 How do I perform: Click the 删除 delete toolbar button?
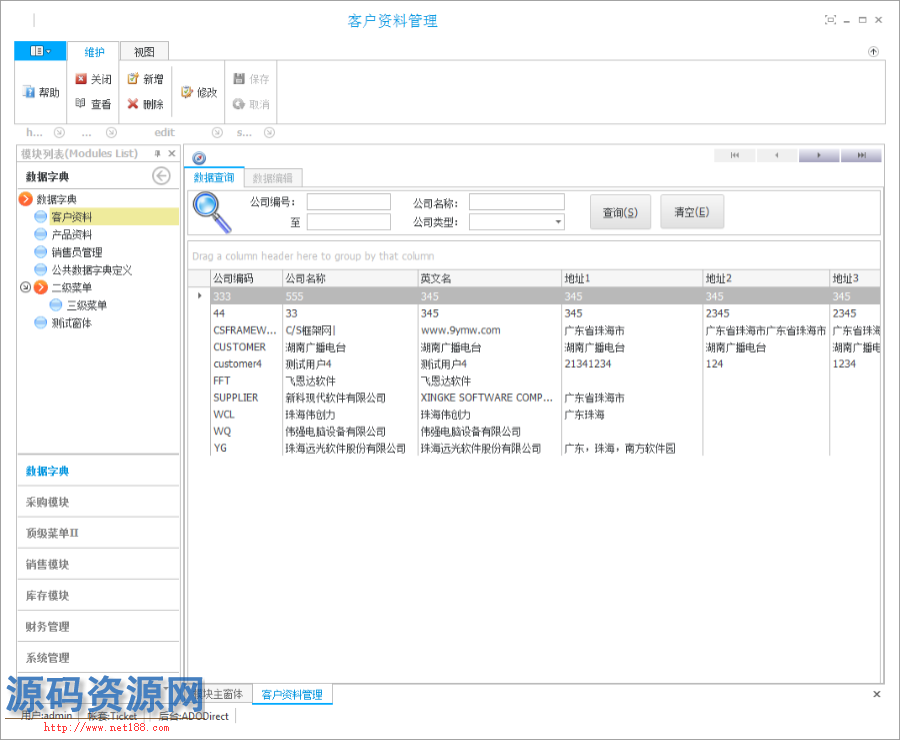coord(146,104)
